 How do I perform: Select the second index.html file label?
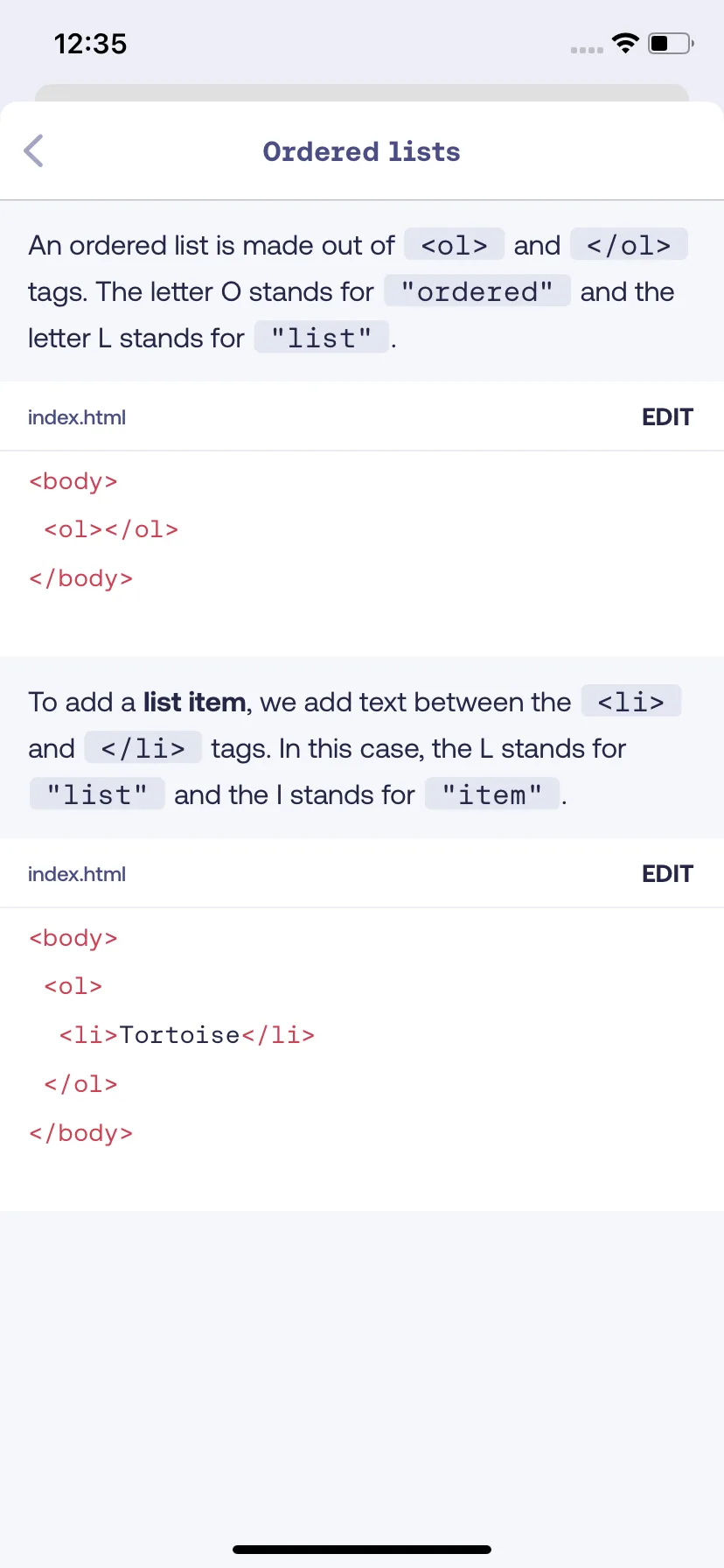click(77, 874)
